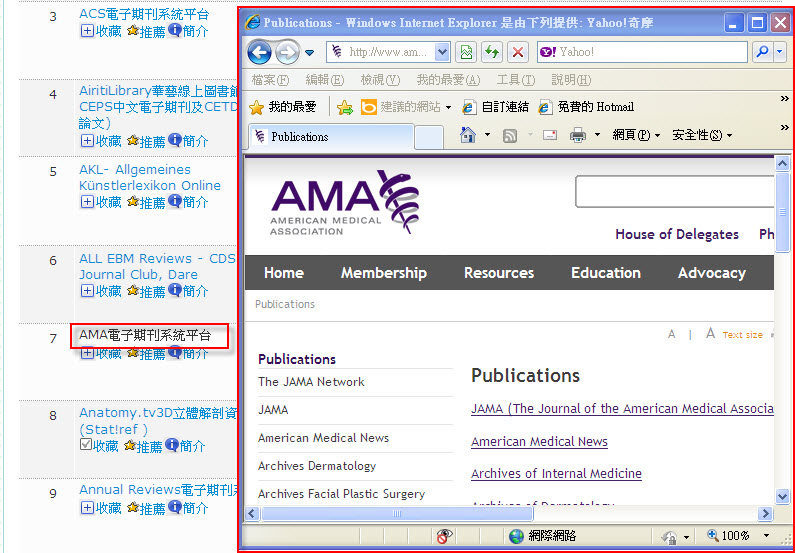
Task: Open the Home navigation item
Action: coord(284,273)
